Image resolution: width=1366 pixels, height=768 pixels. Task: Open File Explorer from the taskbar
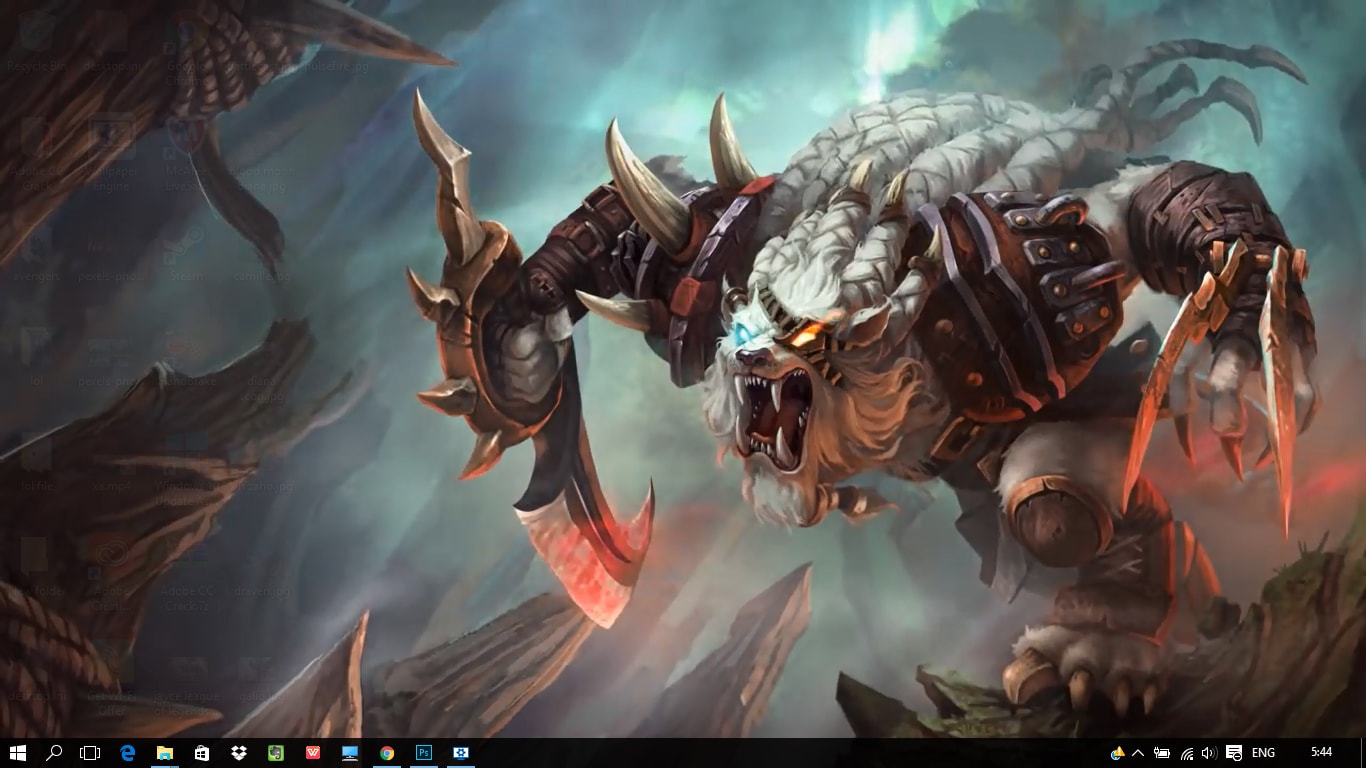click(163, 753)
